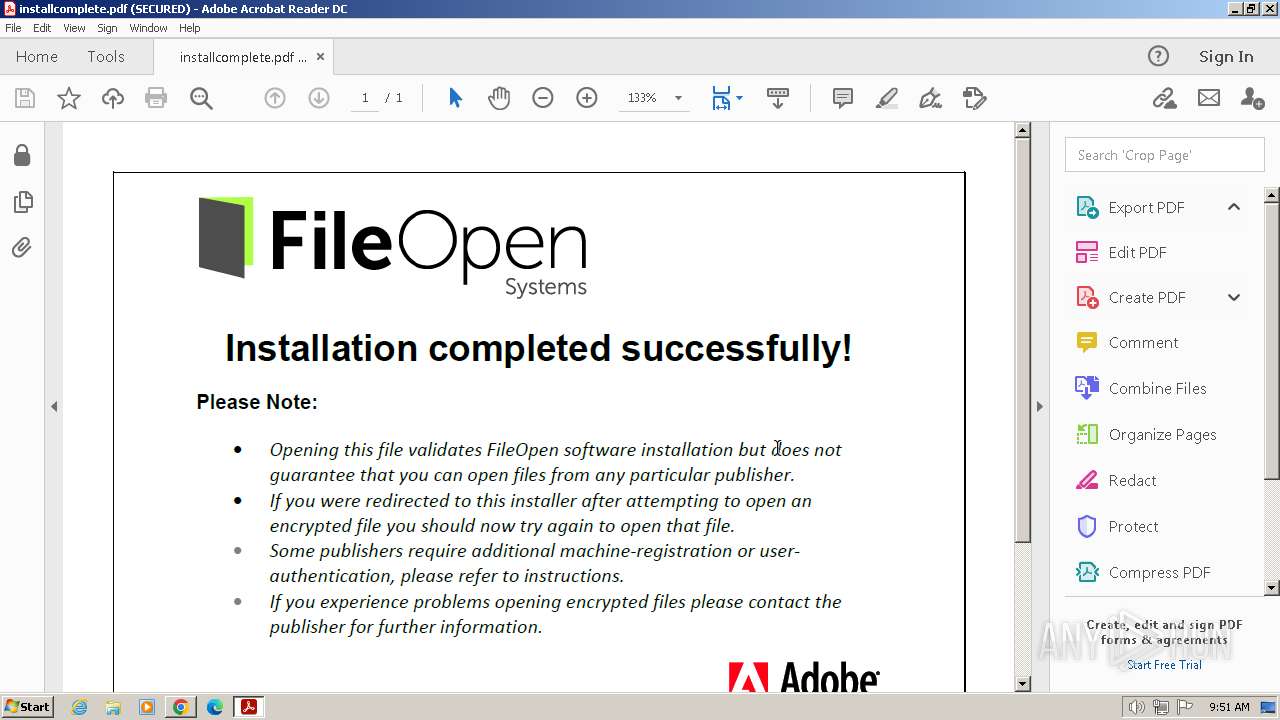
Task: Open the Help menu
Action: click(x=190, y=28)
